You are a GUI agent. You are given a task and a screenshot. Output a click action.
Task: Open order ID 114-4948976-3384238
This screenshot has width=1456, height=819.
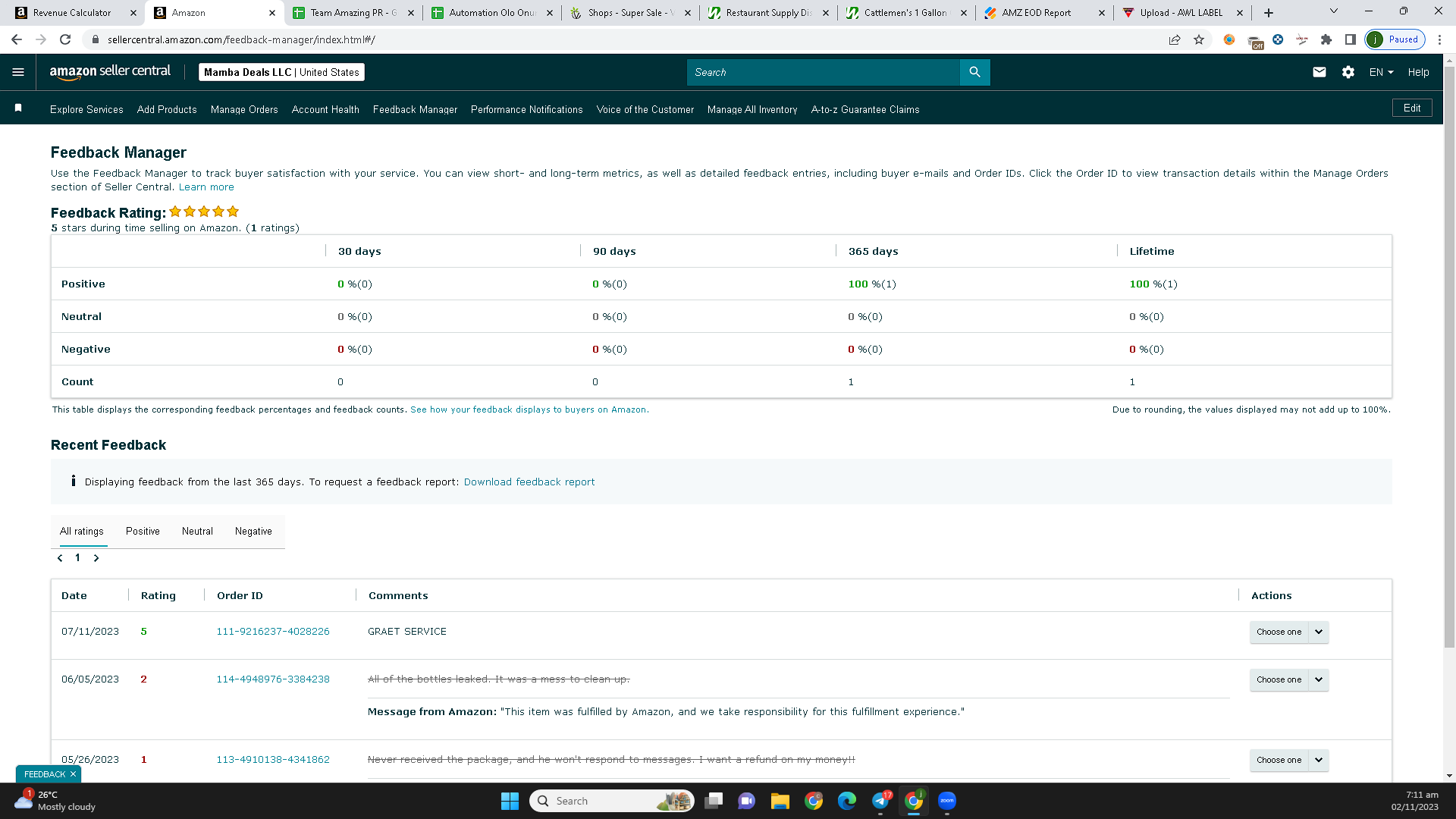[x=273, y=679]
